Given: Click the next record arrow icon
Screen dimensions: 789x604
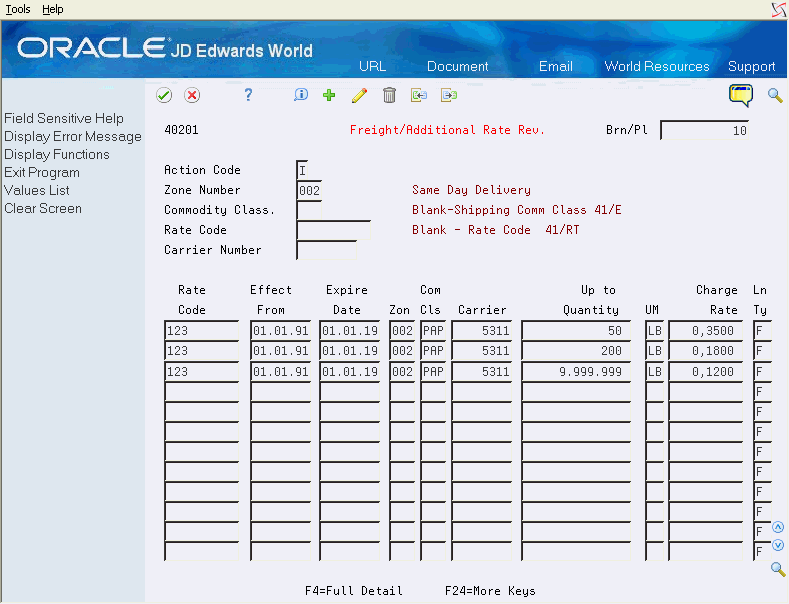Looking at the screenshot, I should 449,95.
